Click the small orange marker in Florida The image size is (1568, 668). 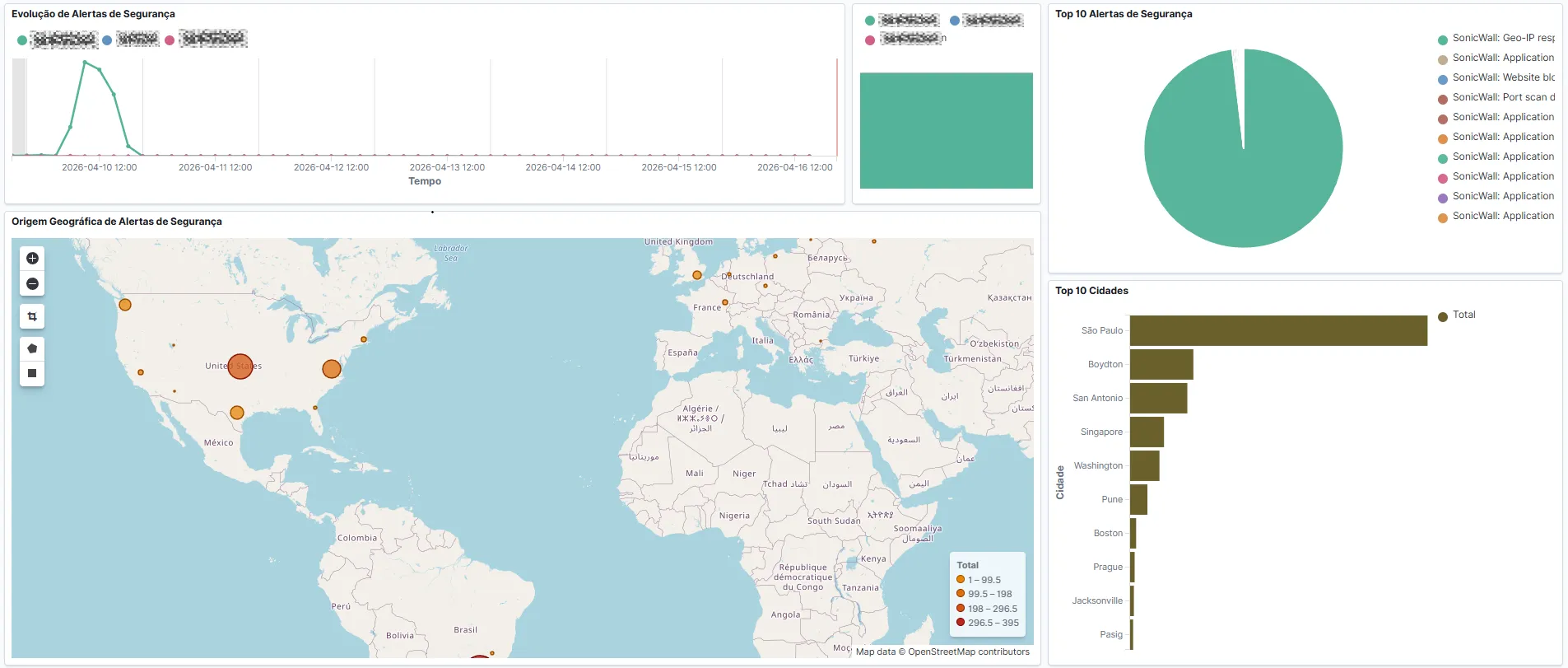315,407
